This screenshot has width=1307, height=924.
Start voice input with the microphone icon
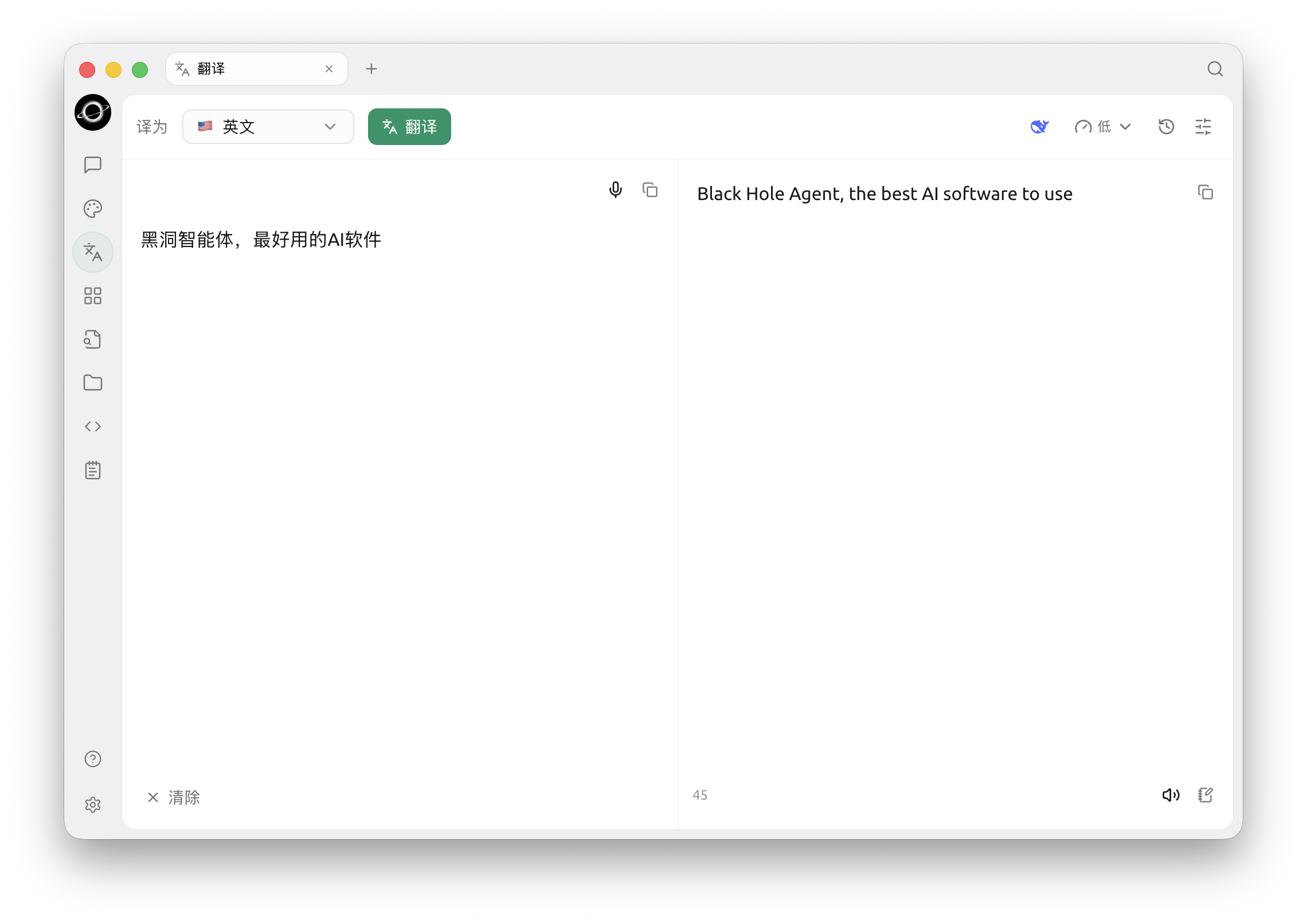pyautogui.click(x=616, y=190)
